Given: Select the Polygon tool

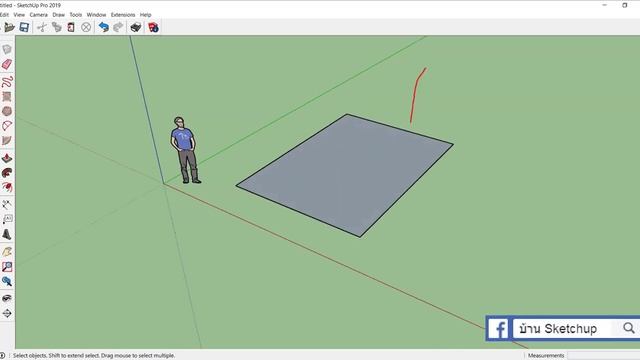Looking at the screenshot, I should point(7,111).
